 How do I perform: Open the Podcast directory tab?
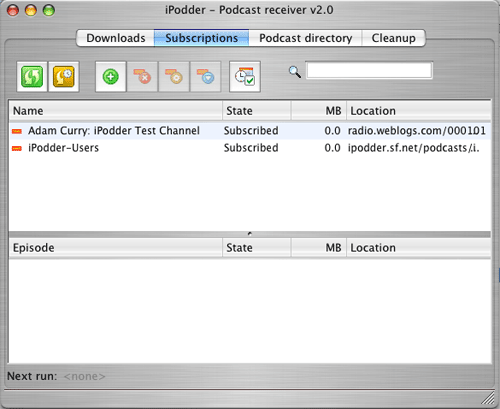coord(305,38)
